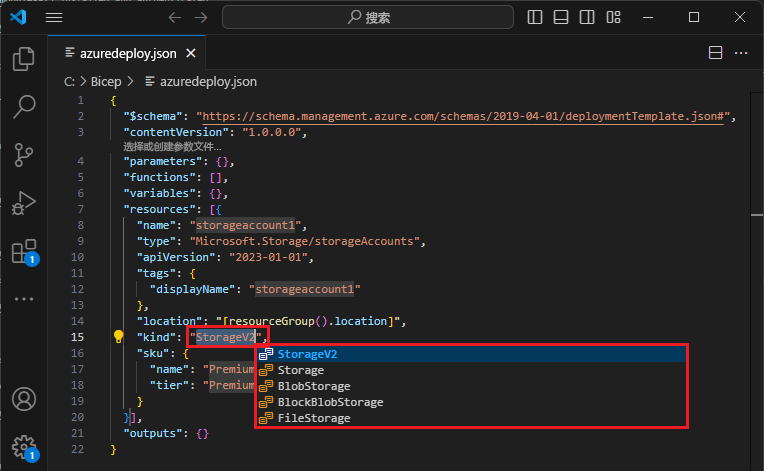Click the azuredeploy.json breadcrumb item
The image size is (764, 471).
[x=201, y=81]
